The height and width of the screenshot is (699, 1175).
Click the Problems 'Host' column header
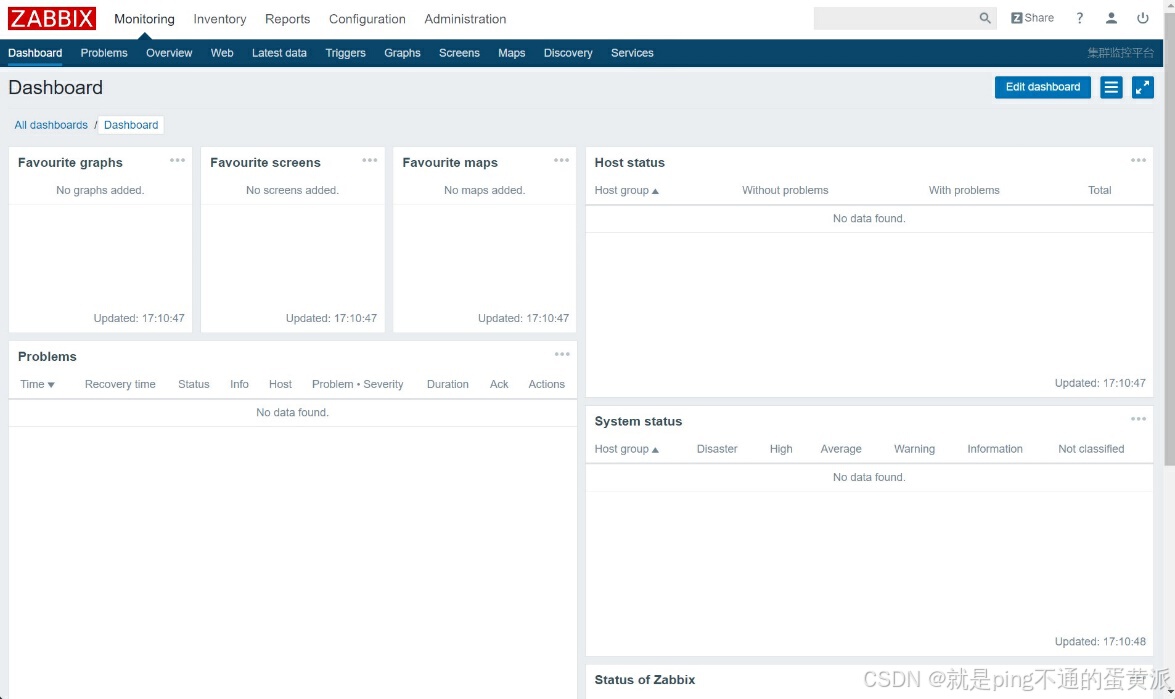tap(280, 384)
